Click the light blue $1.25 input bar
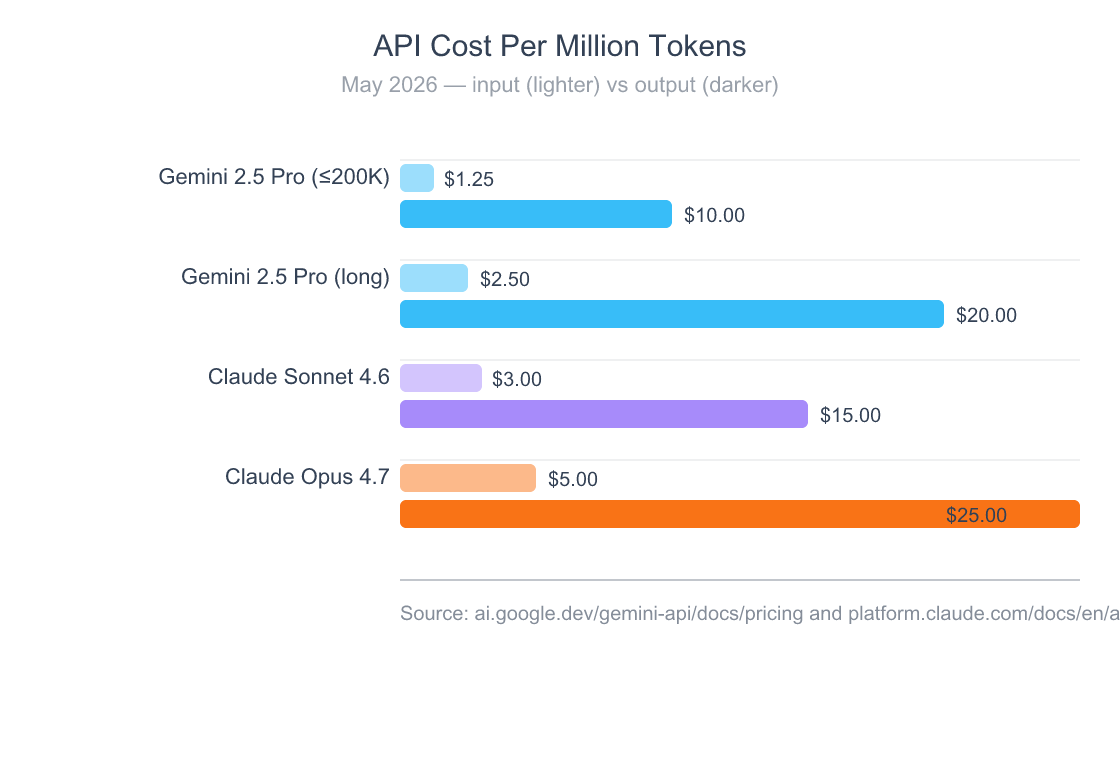 point(417,178)
